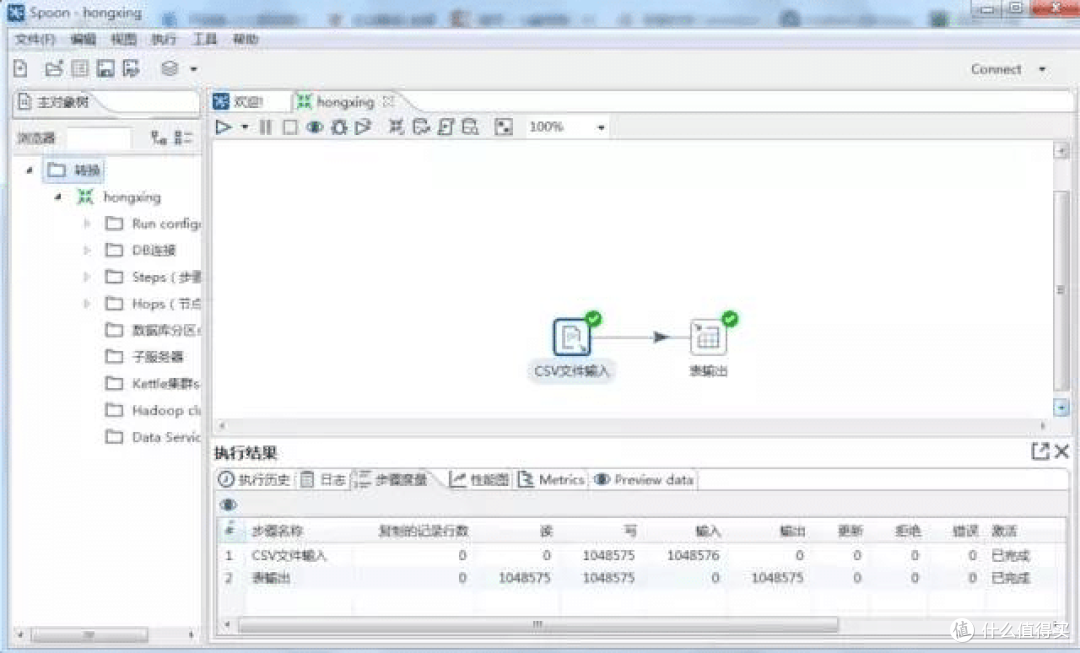Select the Data Services folder
Screen dimensions: 1080x653
click(152, 437)
